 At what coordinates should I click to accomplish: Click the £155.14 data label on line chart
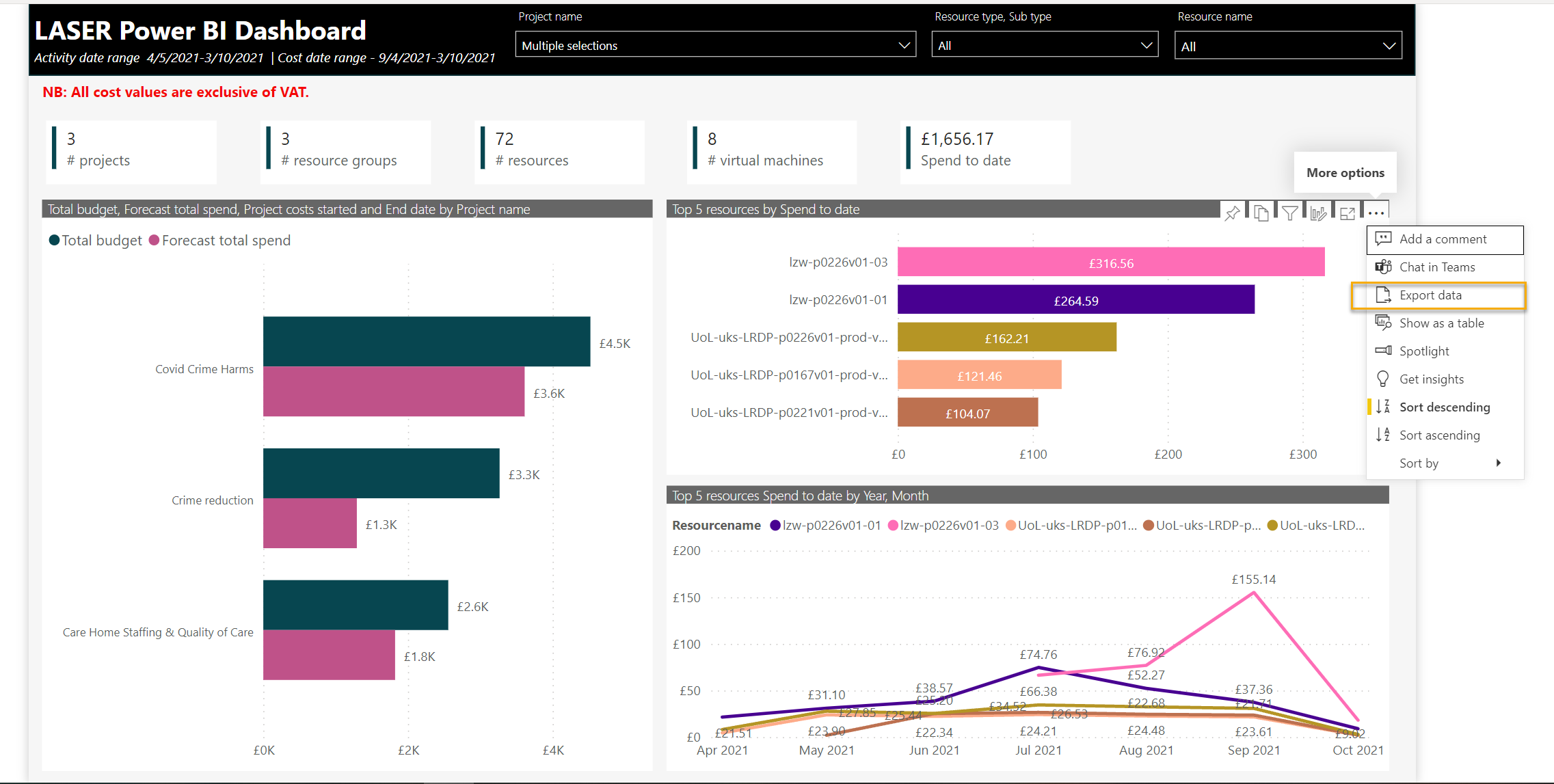pos(1254,579)
